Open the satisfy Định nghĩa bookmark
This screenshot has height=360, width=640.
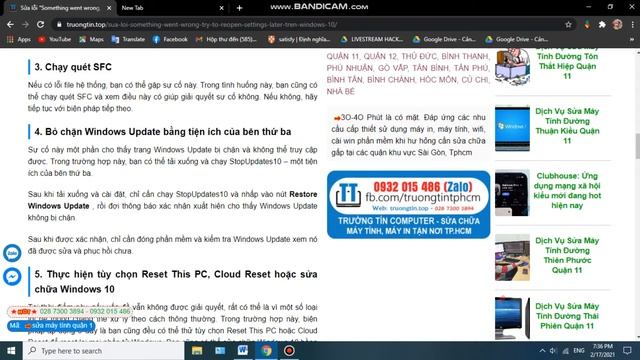point(299,39)
